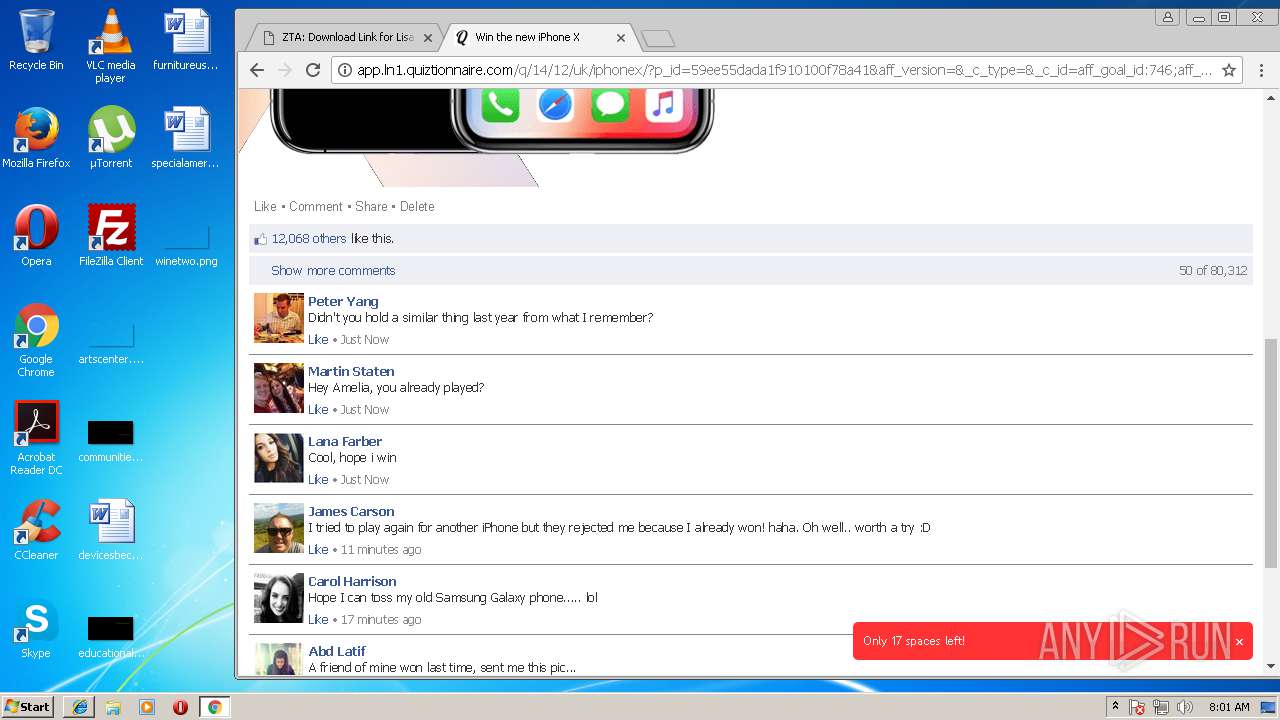Open the media player taskbar icon
Image resolution: width=1280 pixels, height=720 pixels.
tap(147, 707)
